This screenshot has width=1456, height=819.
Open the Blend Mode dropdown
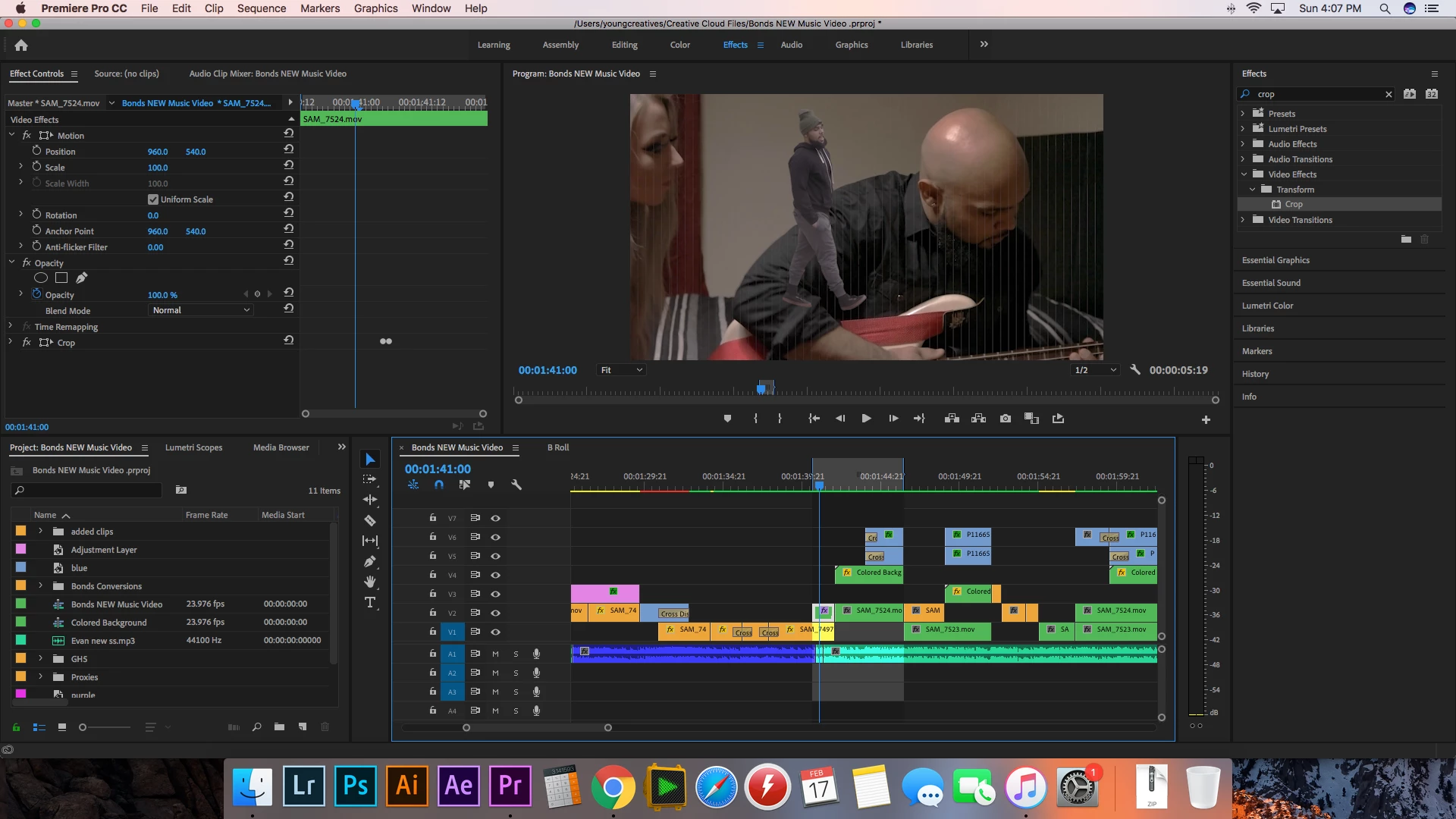pos(200,310)
